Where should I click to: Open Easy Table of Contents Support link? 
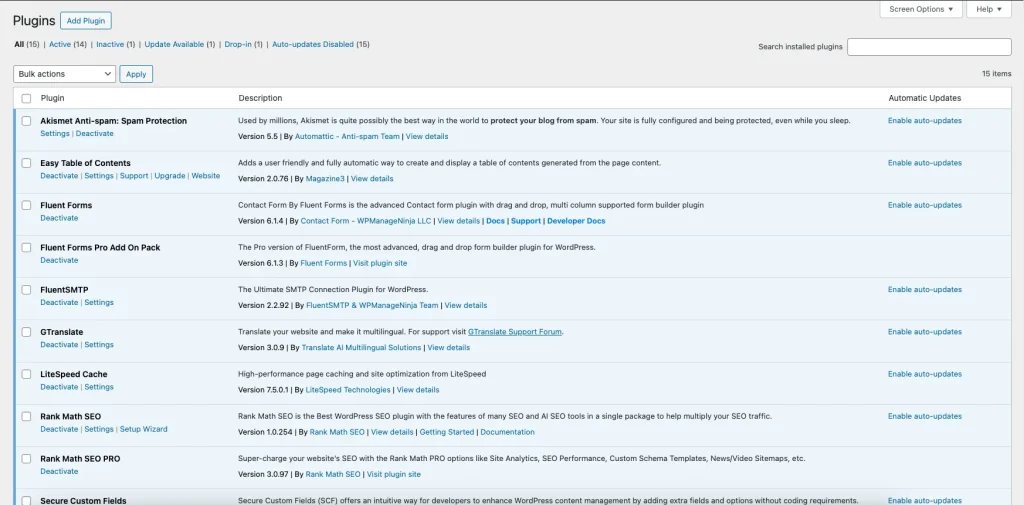(134, 176)
